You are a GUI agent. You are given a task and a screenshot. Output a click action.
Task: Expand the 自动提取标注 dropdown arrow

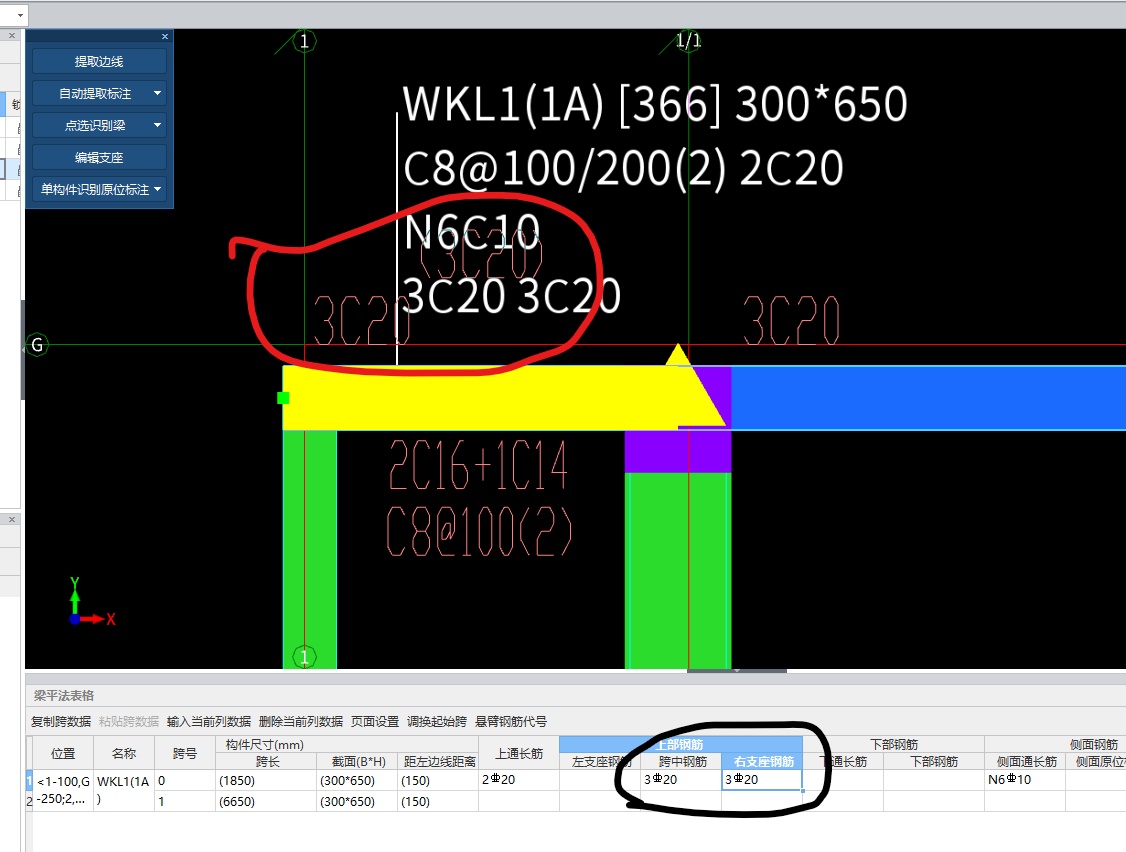coord(157,93)
